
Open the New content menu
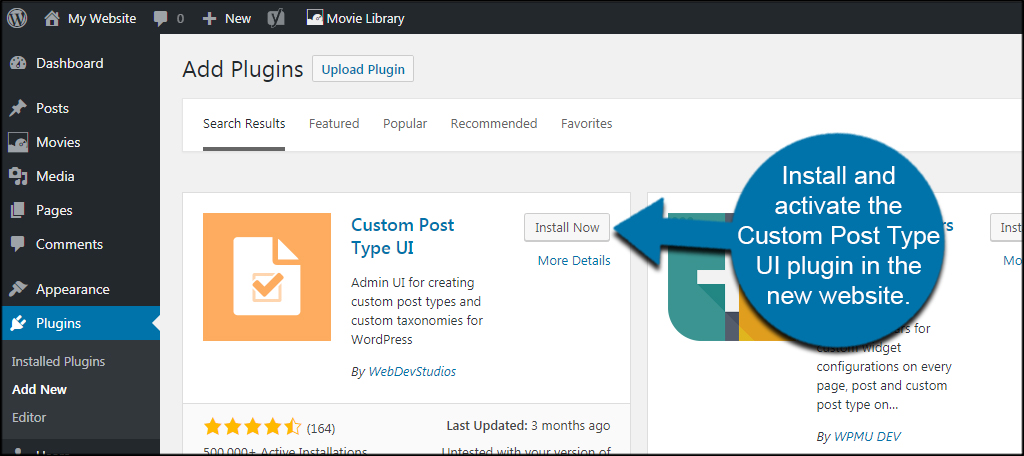tap(238, 19)
